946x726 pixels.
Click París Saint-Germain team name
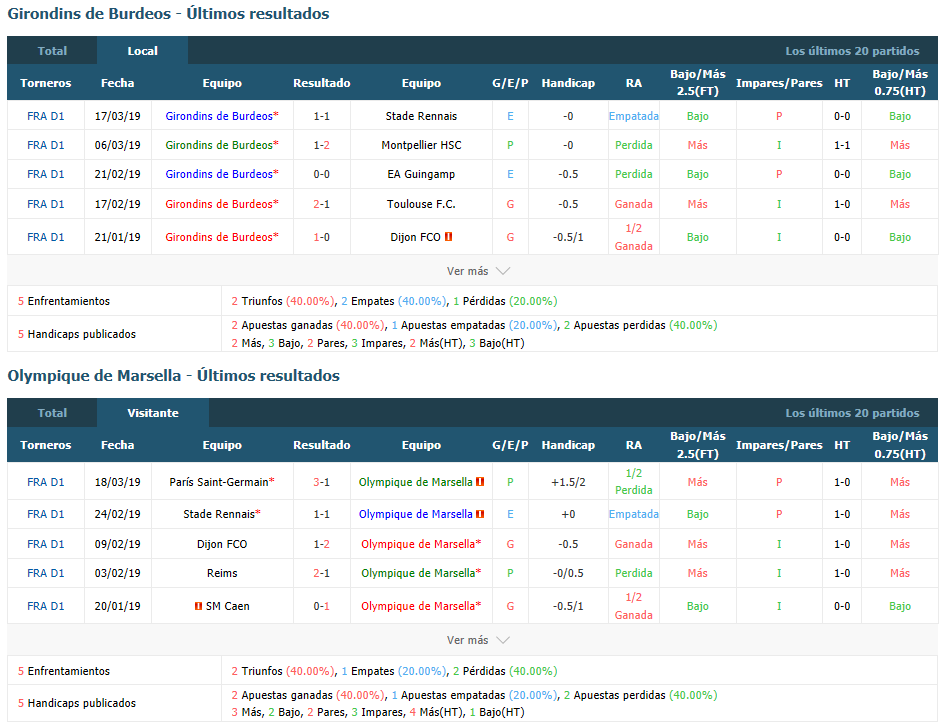221,482
